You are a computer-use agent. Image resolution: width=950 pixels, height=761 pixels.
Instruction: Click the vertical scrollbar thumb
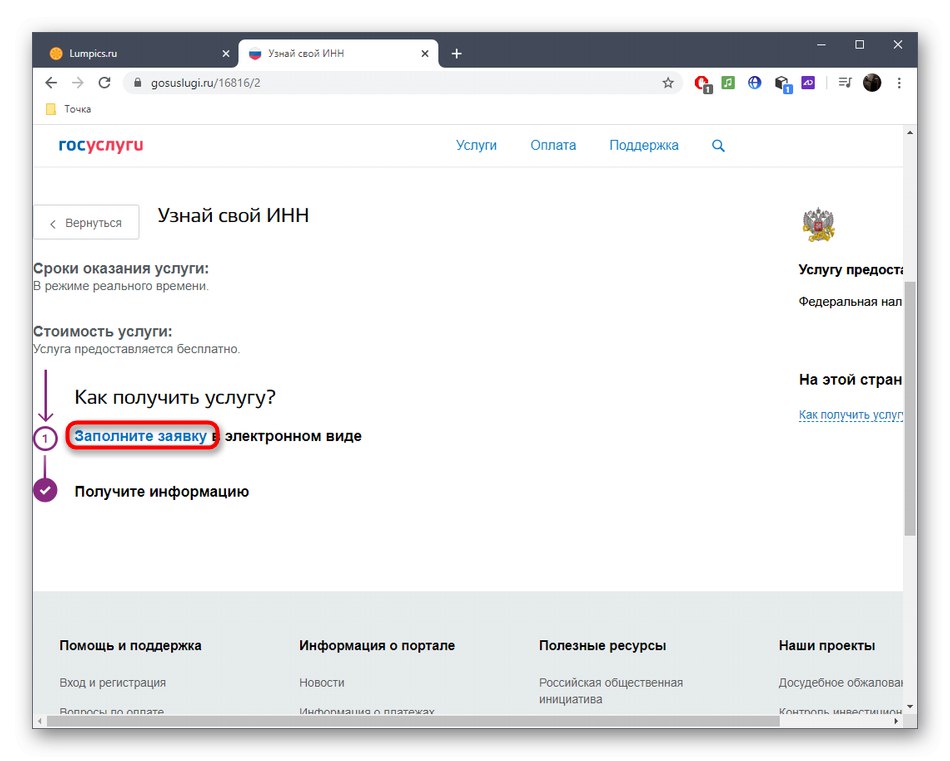point(909,408)
